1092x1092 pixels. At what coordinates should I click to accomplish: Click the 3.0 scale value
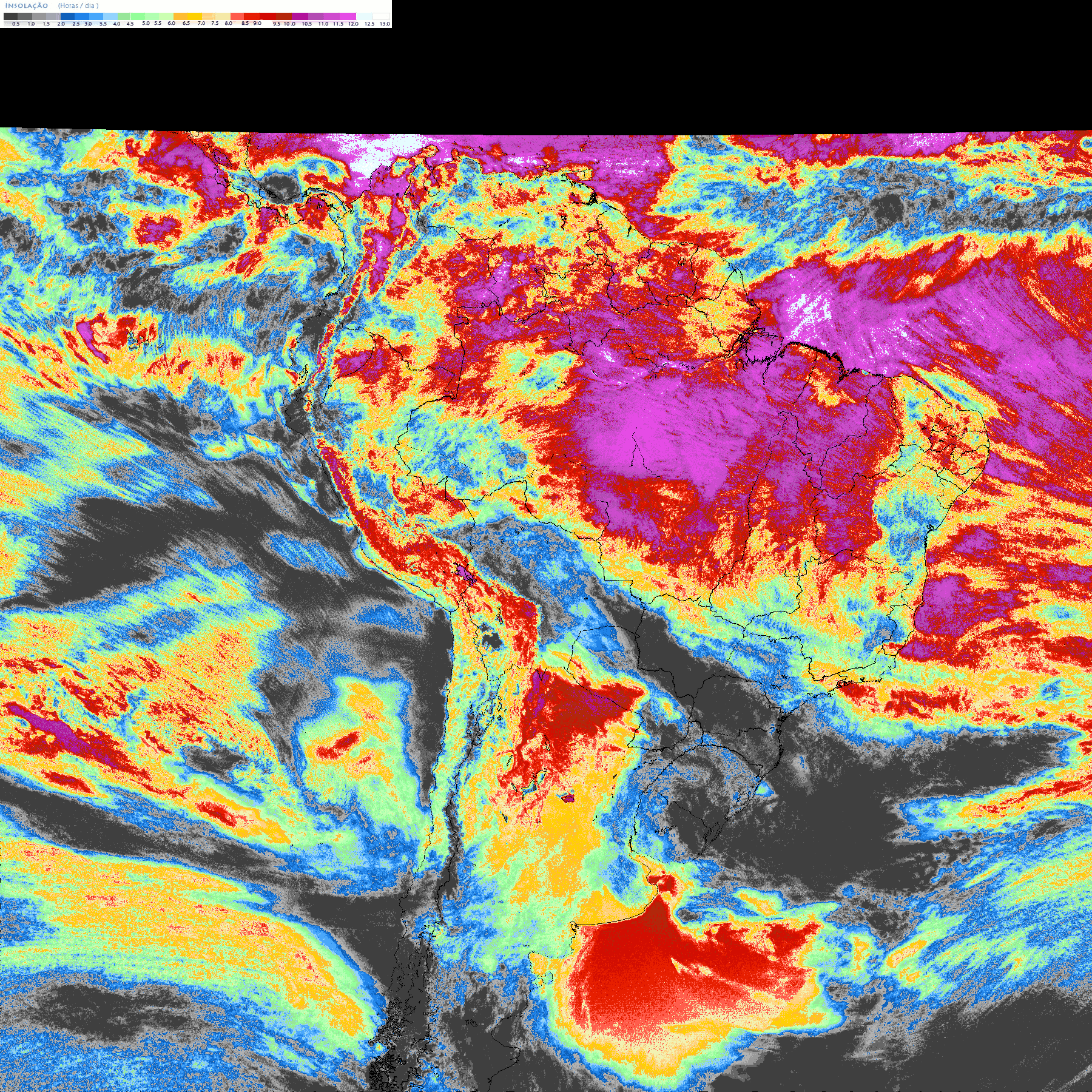tap(88, 24)
